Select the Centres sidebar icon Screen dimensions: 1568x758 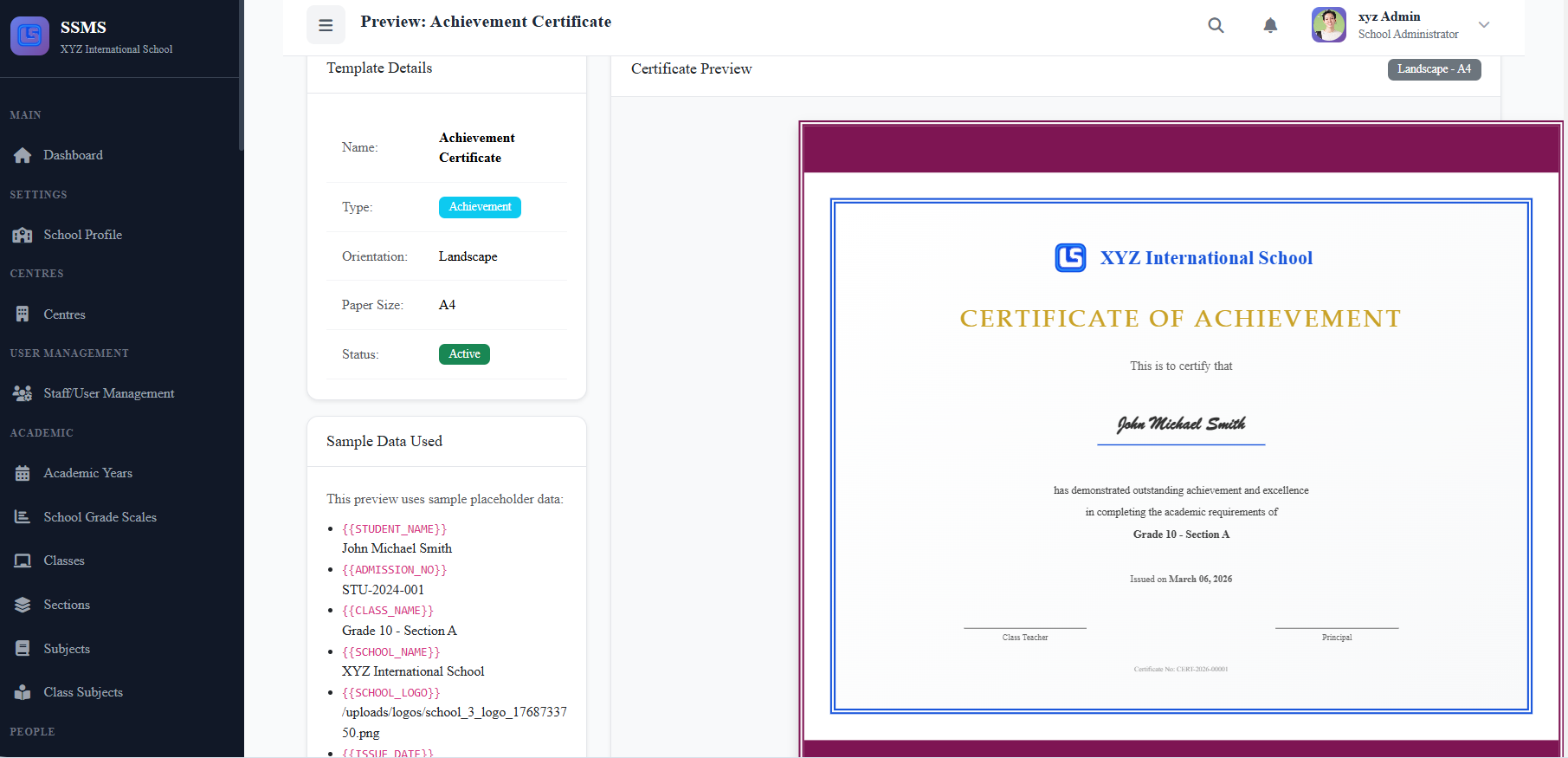tap(23, 314)
